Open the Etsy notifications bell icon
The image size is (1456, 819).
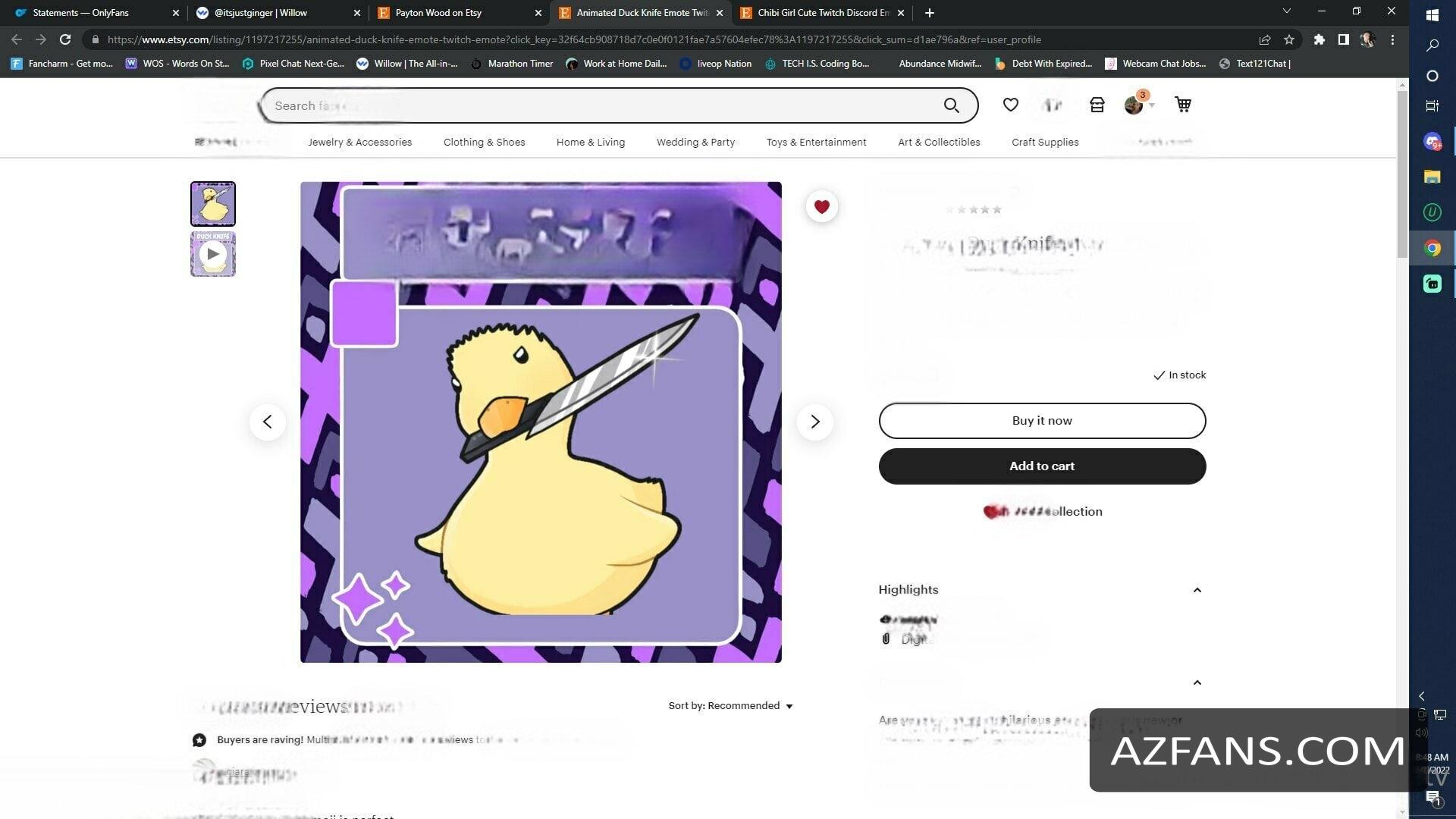(x=1053, y=105)
